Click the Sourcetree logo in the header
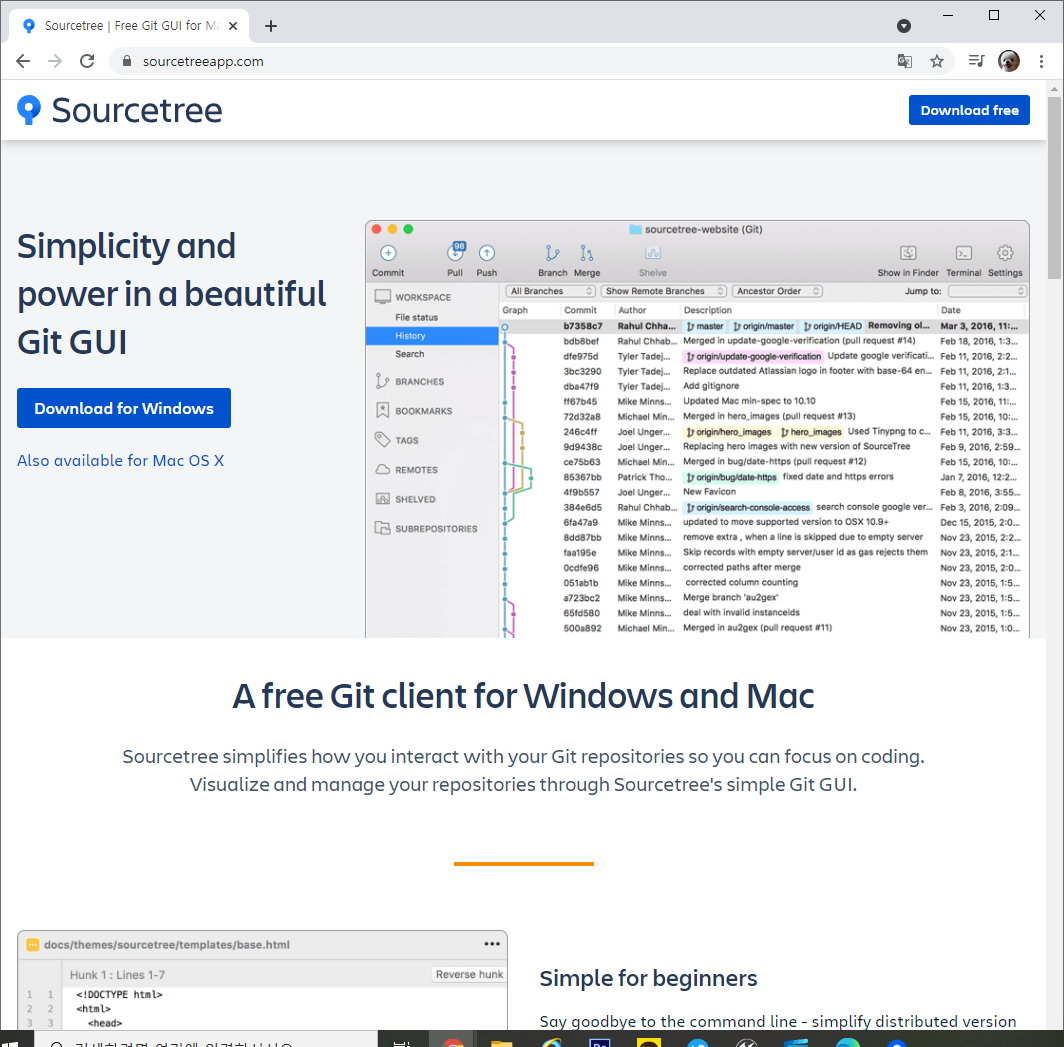1064x1047 pixels. (x=119, y=110)
